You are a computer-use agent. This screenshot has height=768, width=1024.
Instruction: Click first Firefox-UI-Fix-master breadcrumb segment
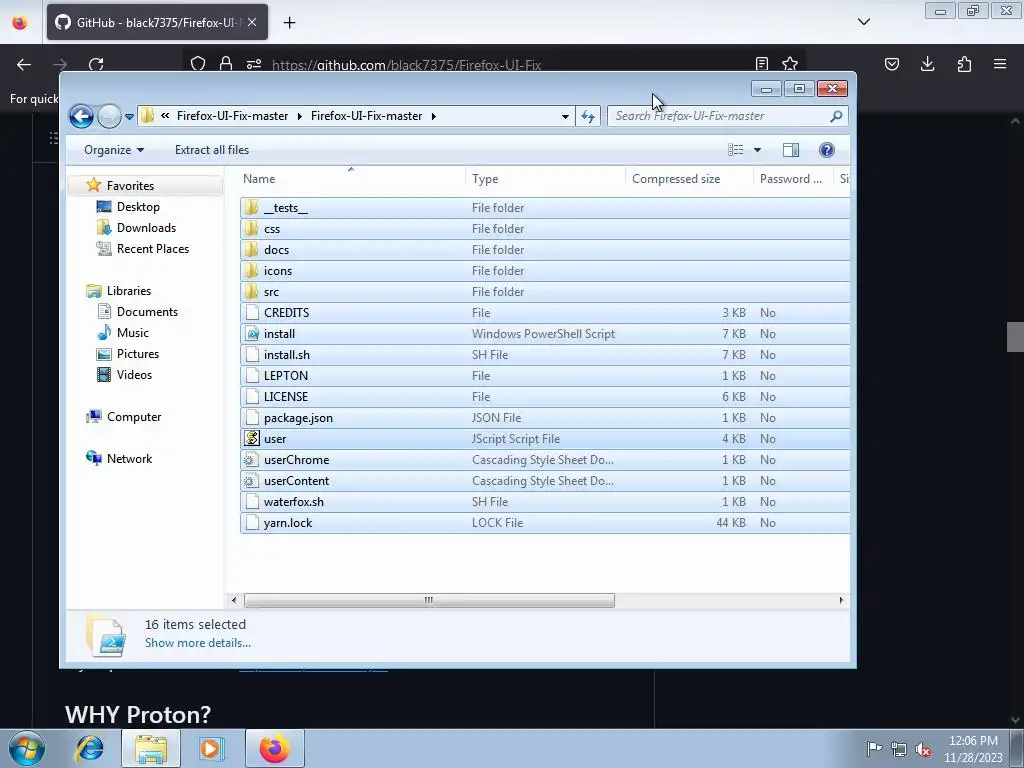(x=232, y=116)
